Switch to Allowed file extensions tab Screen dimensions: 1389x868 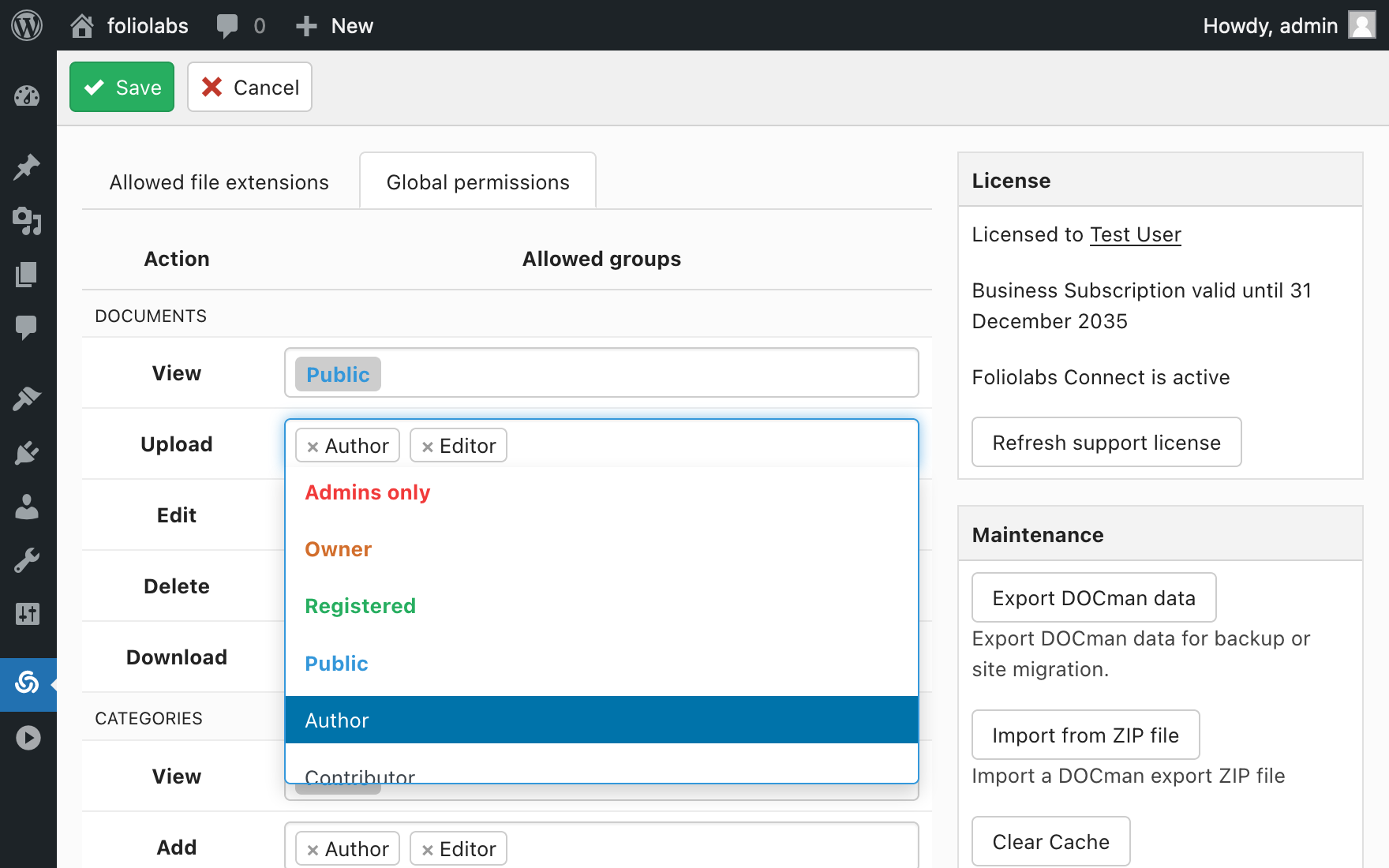[219, 182]
